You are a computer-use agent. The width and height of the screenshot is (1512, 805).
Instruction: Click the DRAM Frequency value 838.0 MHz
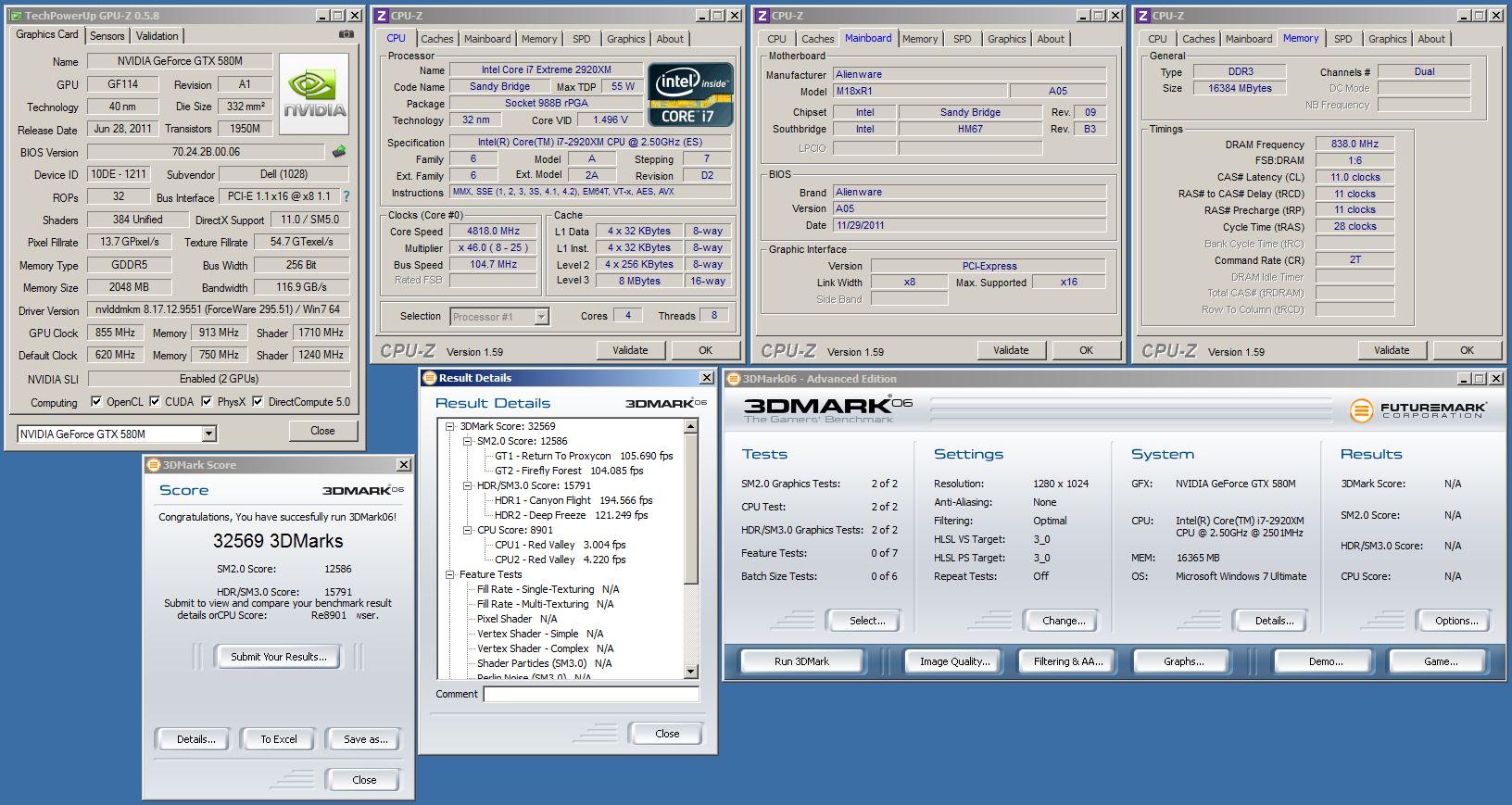click(x=1354, y=144)
